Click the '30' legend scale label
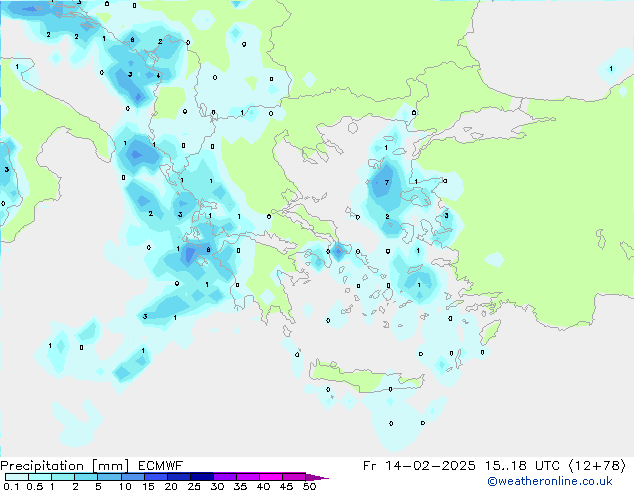Viewport: 634px width, 490px height. pos(217,486)
